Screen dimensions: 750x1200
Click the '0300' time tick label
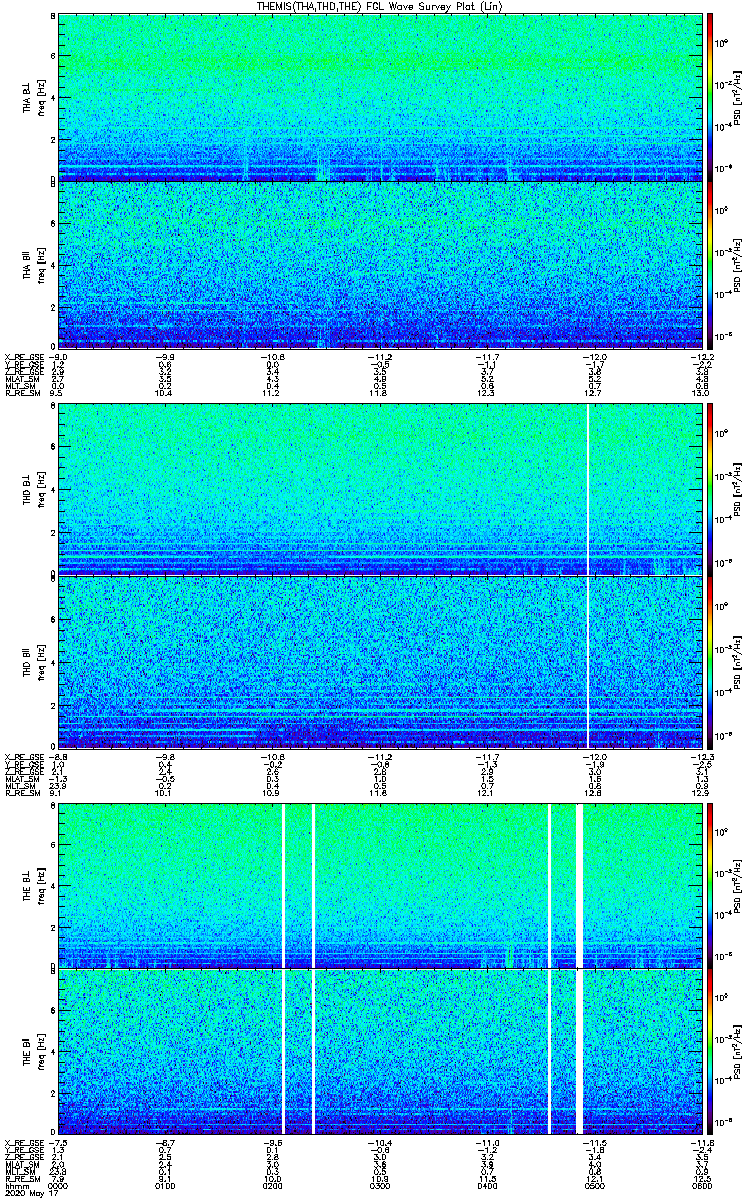coord(378,1184)
